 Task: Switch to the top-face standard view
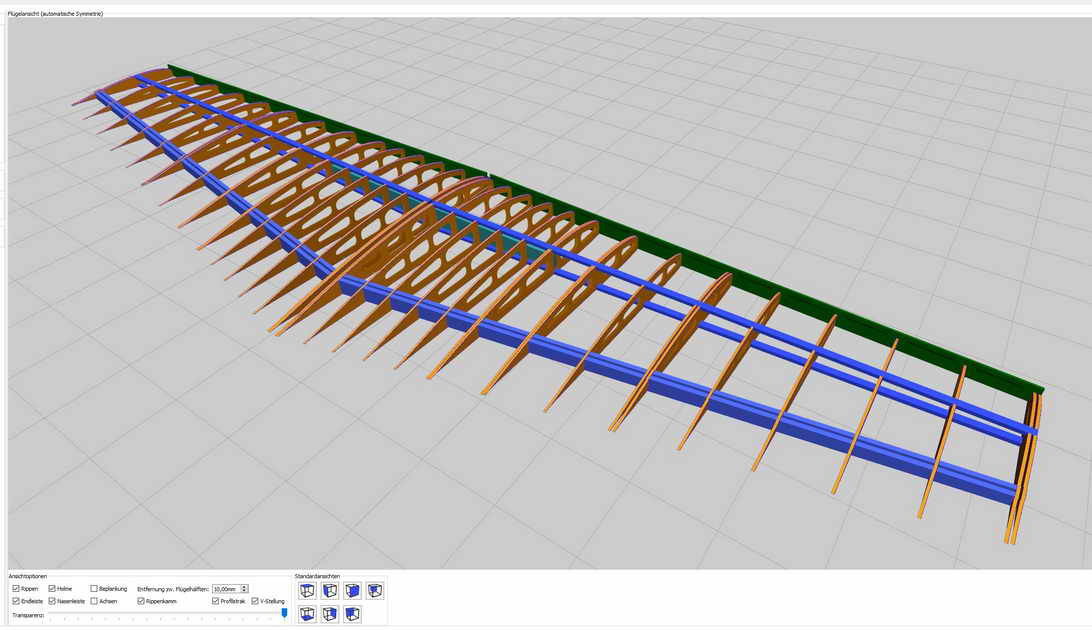pos(307,591)
